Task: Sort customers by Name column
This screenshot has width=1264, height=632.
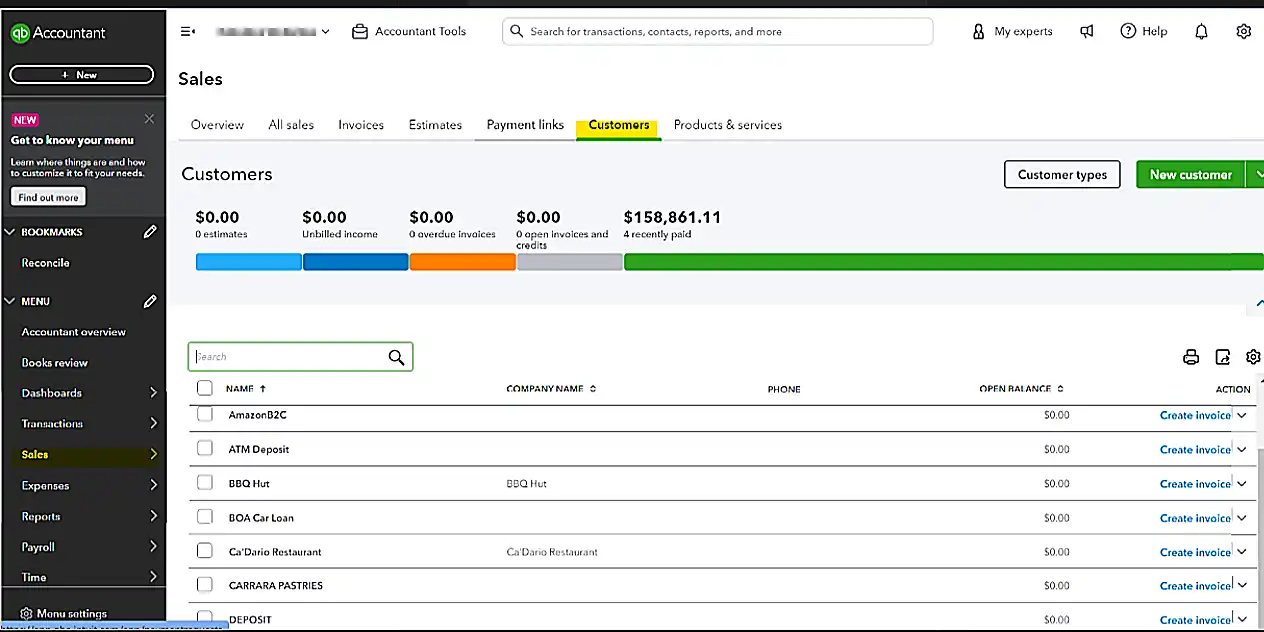Action: tap(246, 389)
